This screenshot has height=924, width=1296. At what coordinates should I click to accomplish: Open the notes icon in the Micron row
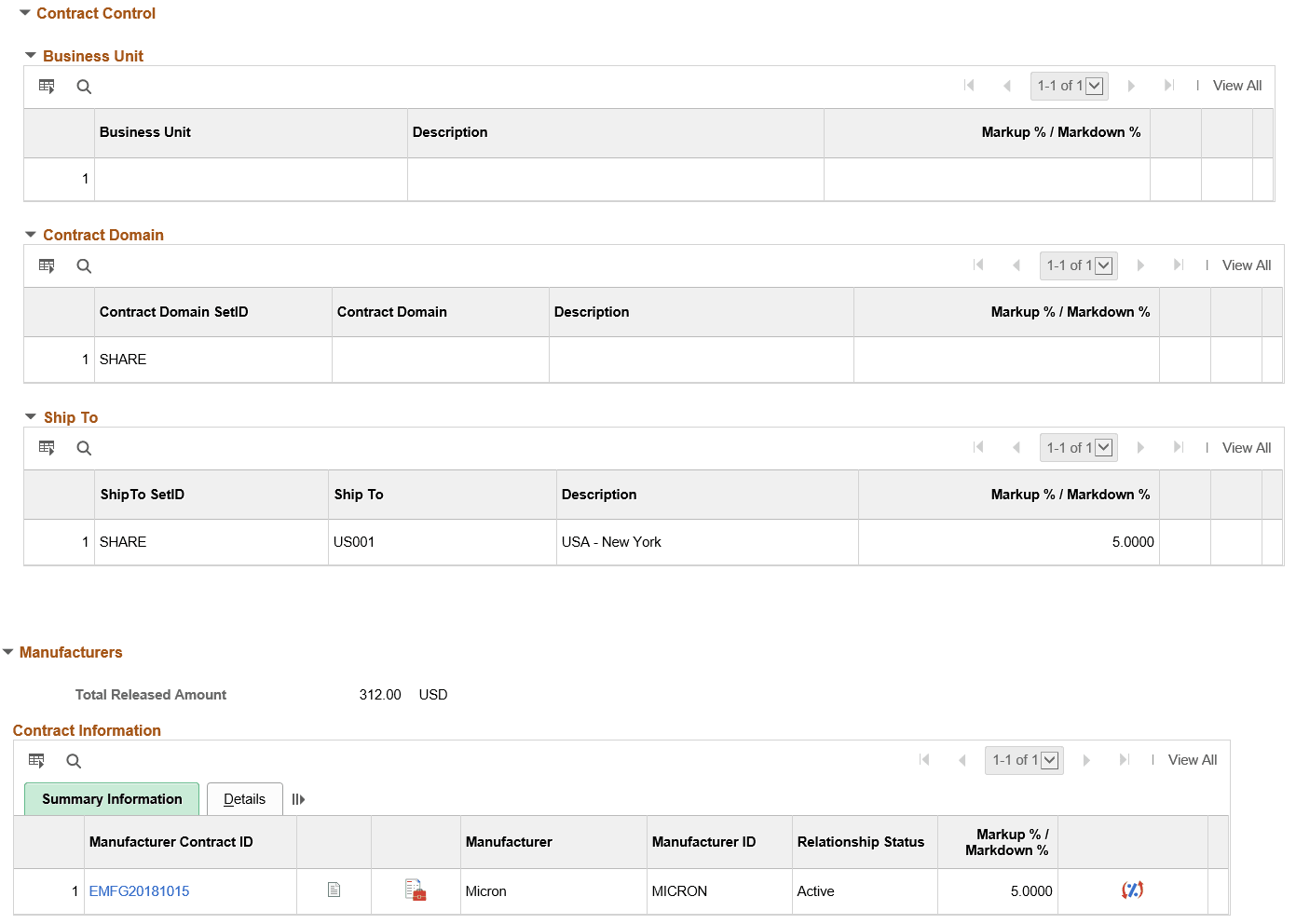click(334, 890)
